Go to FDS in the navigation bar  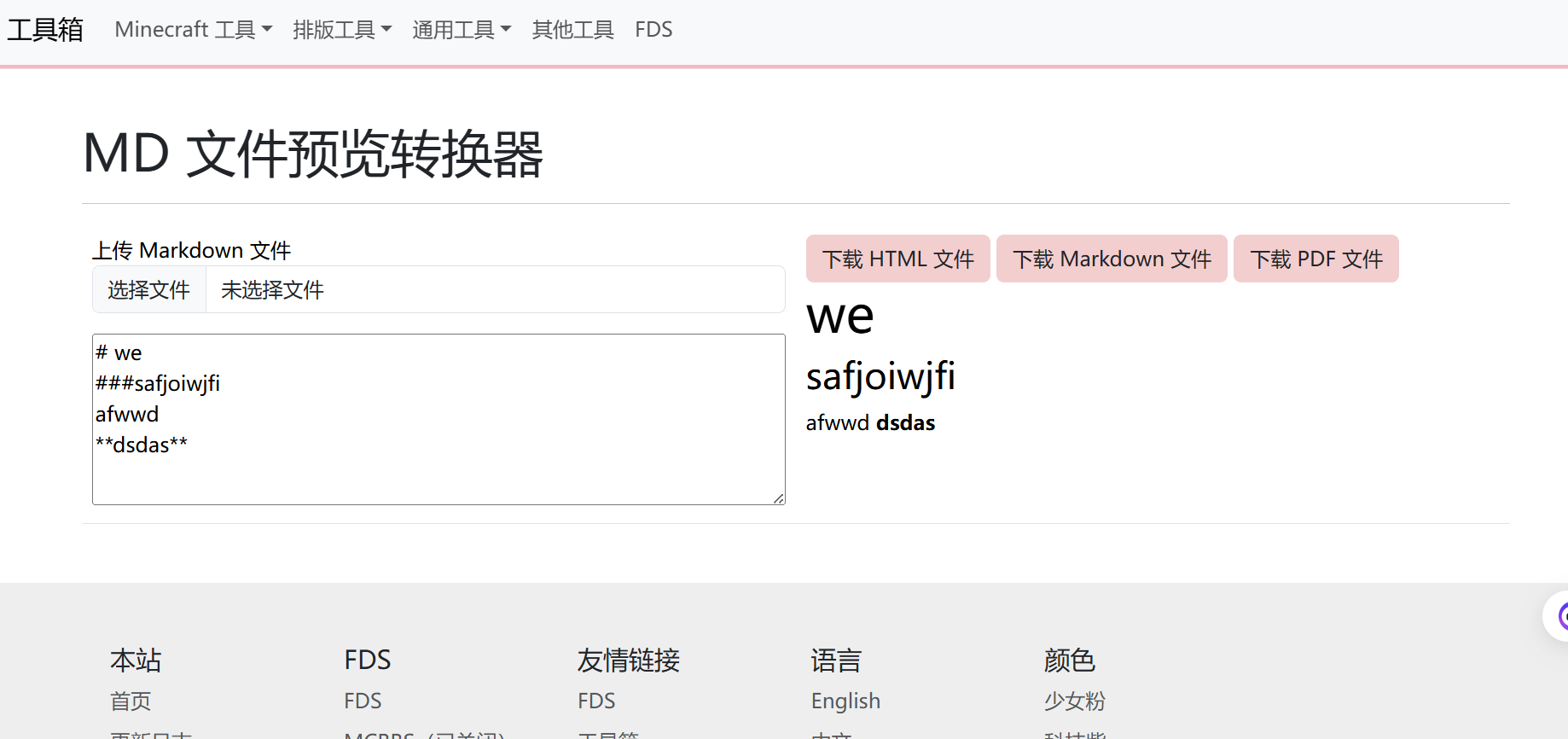point(653,30)
